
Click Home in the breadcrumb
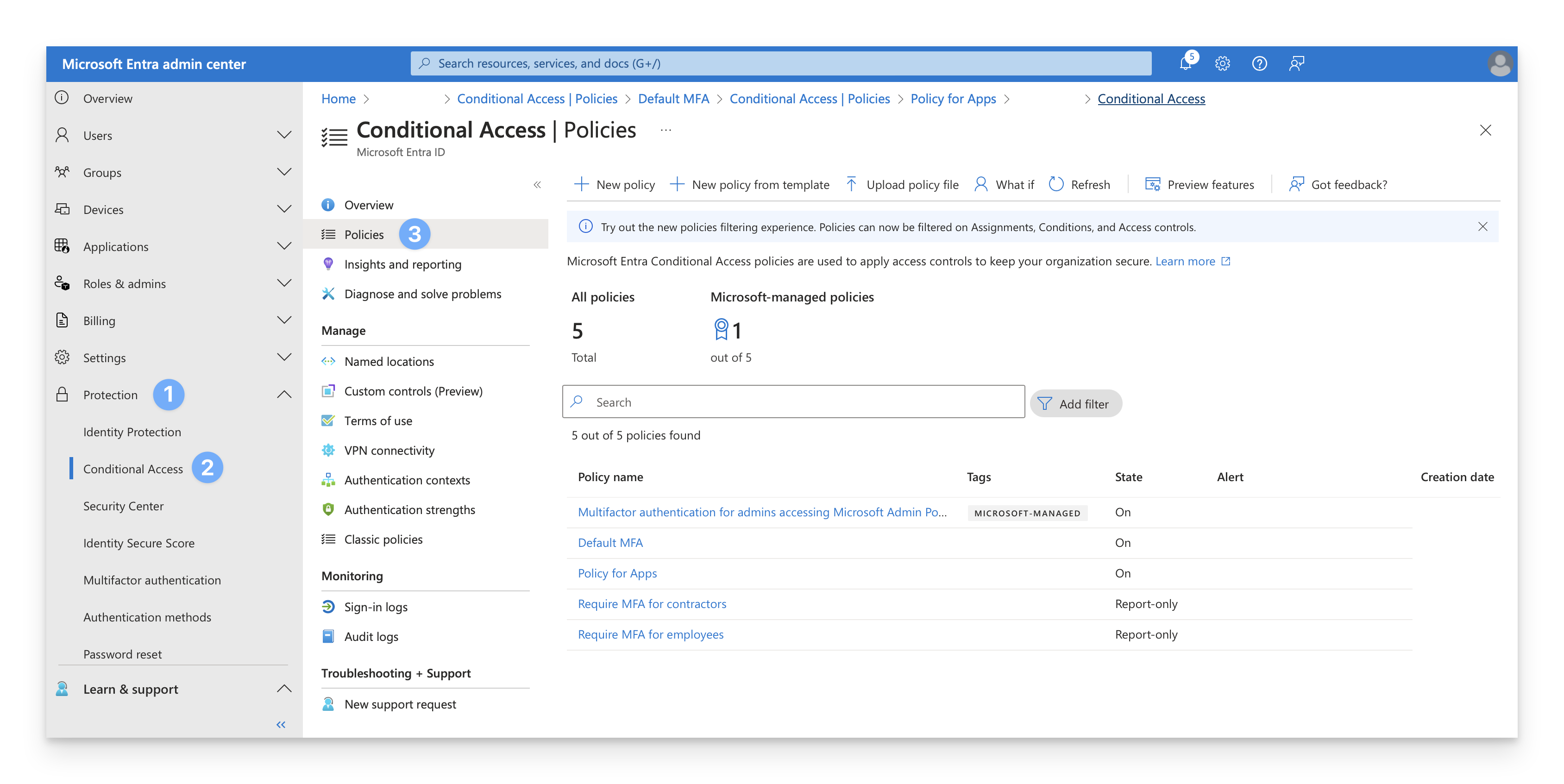pos(338,98)
